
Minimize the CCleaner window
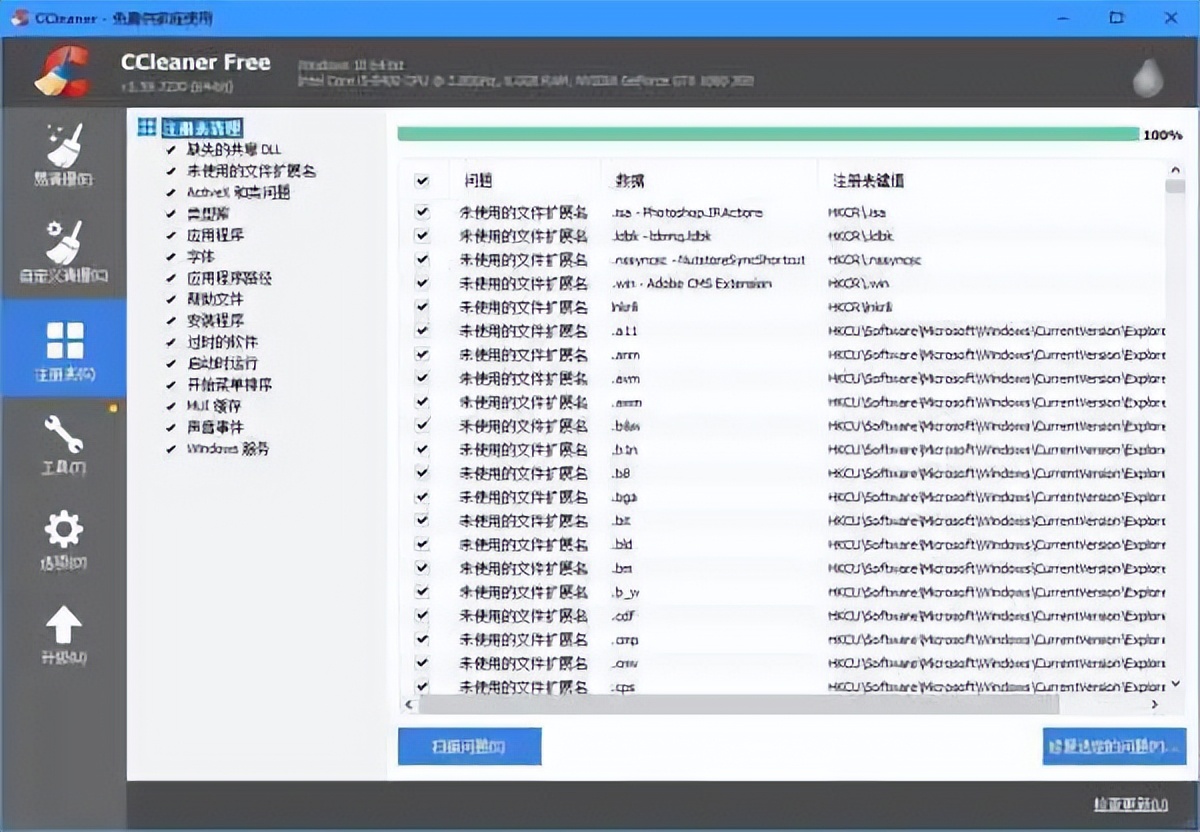(1062, 17)
